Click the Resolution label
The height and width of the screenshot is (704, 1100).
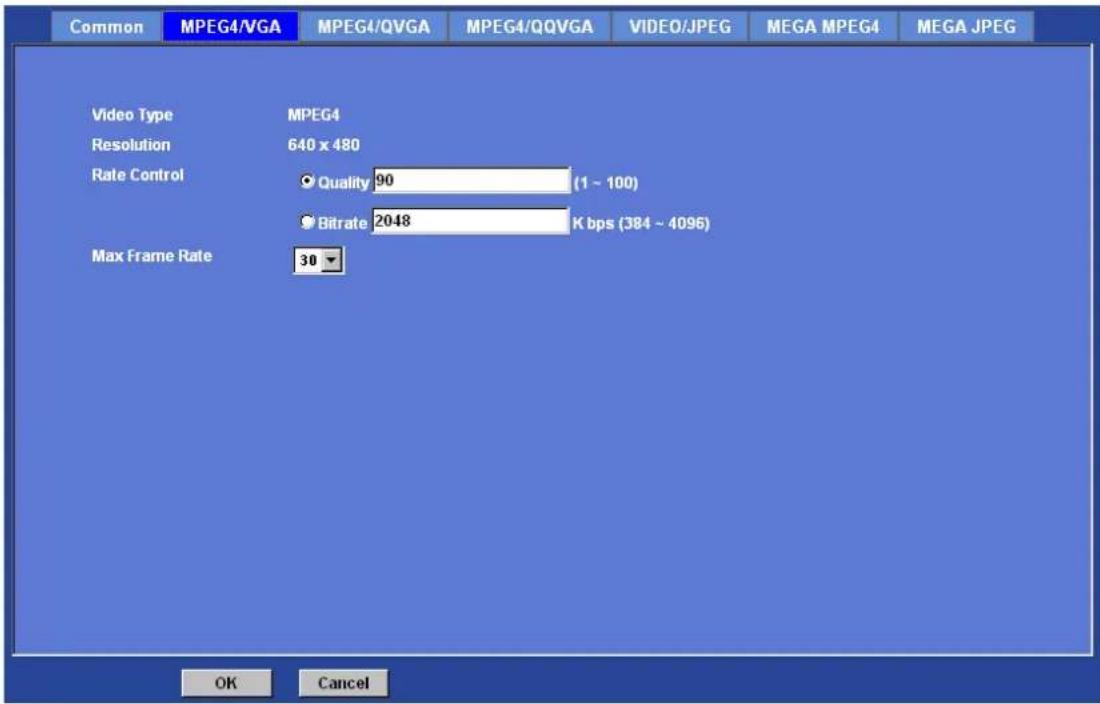pyautogui.click(x=130, y=145)
